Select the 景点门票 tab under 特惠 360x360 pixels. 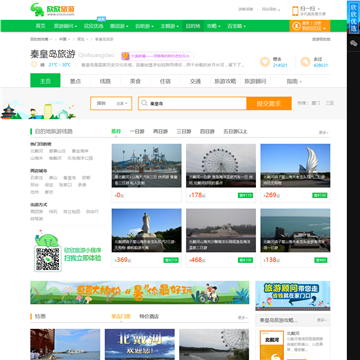coord(121,317)
